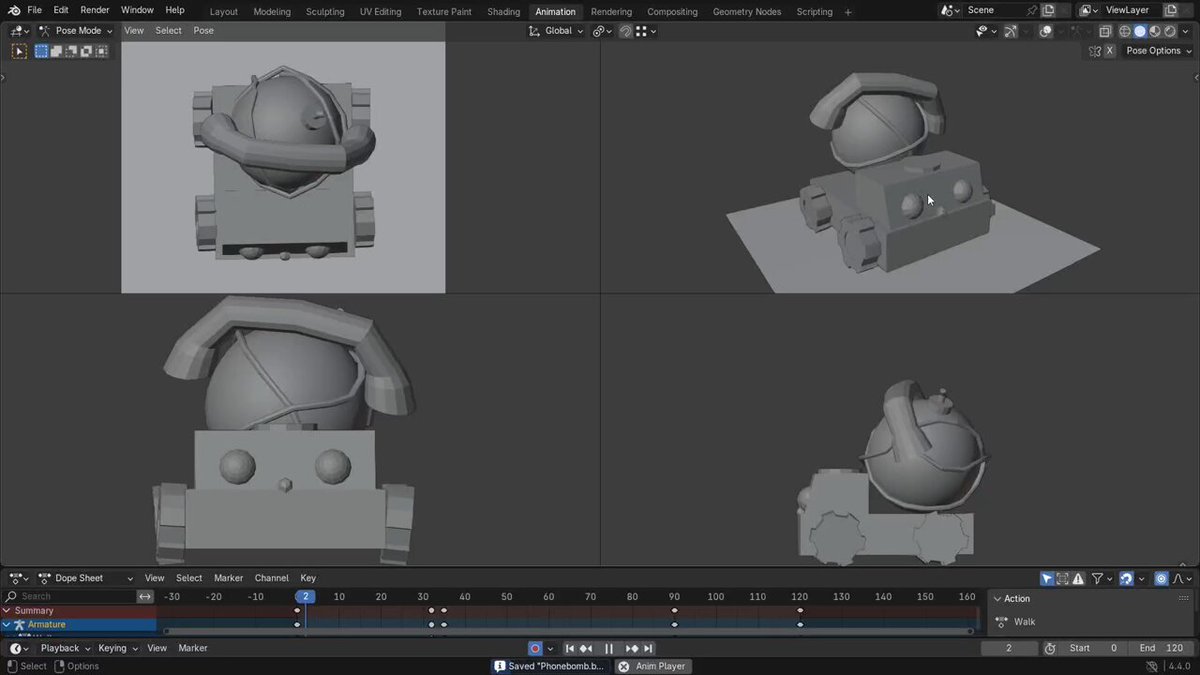Switch to Solid viewport shading
Image resolution: width=1200 pixels, height=675 pixels.
(1140, 31)
